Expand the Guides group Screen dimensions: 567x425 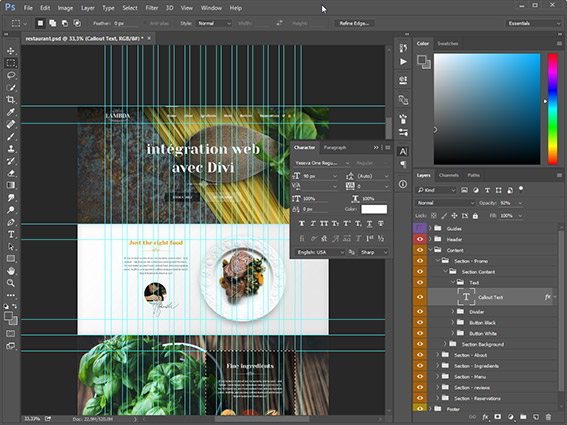pos(430,228)
